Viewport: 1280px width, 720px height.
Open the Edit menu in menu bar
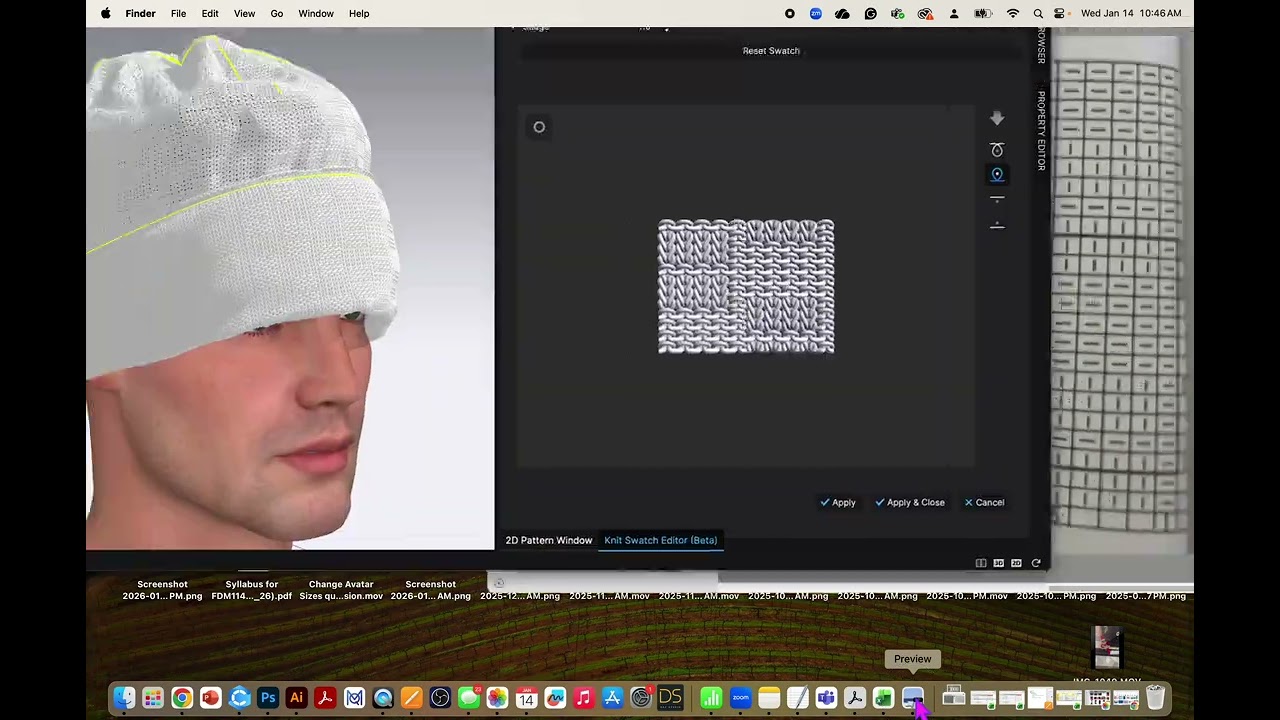point(210,14)
